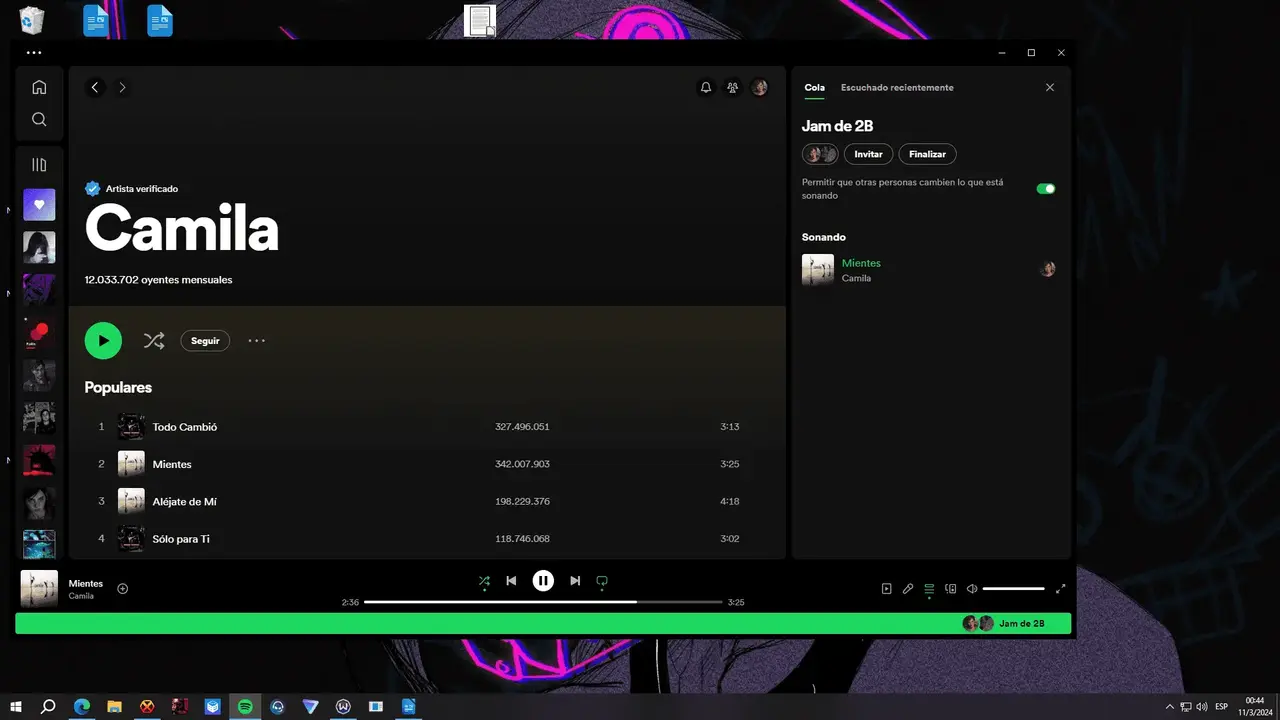Toggle queue list icon
The height and width of the screenshot is (720, 1280).
point(929,589)
